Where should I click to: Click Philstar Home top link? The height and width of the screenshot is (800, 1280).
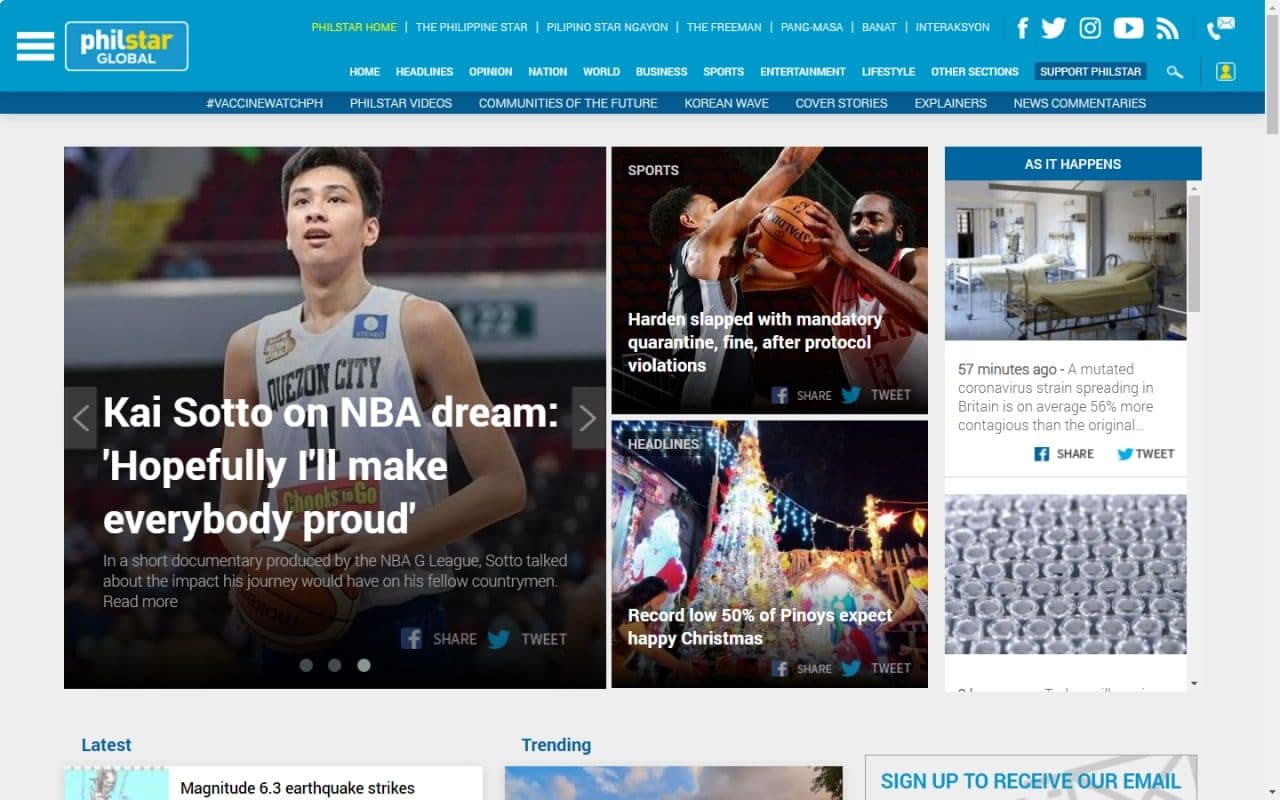point(354,27)
